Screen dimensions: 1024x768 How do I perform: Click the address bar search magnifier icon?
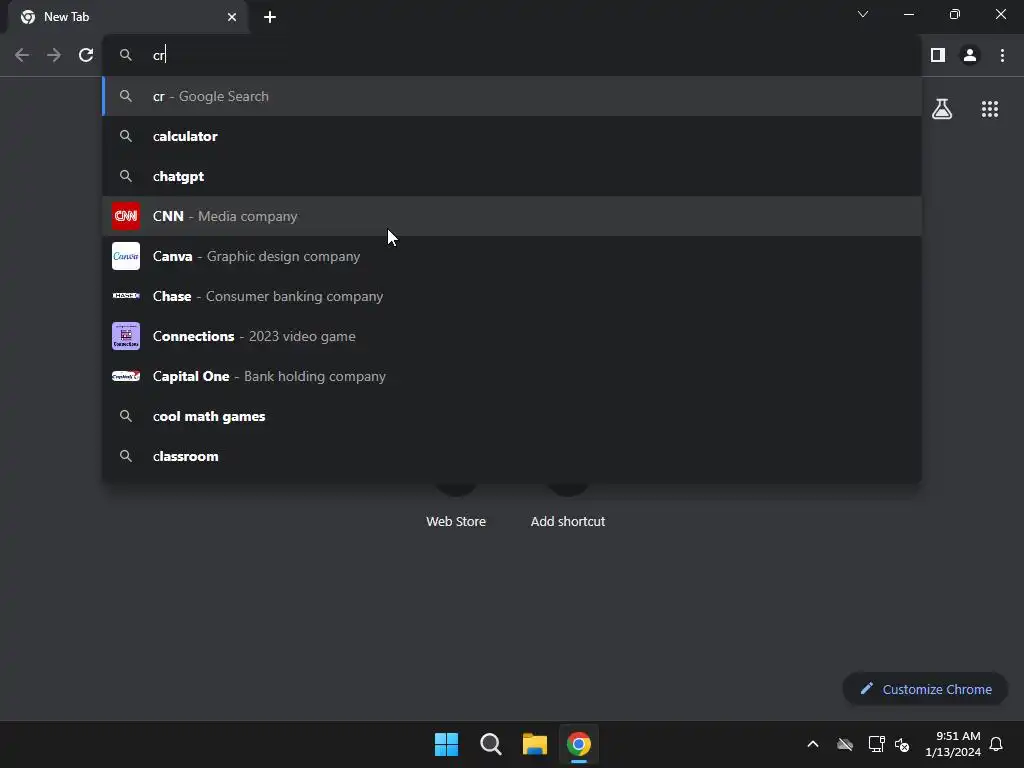[x=125, y=56]
